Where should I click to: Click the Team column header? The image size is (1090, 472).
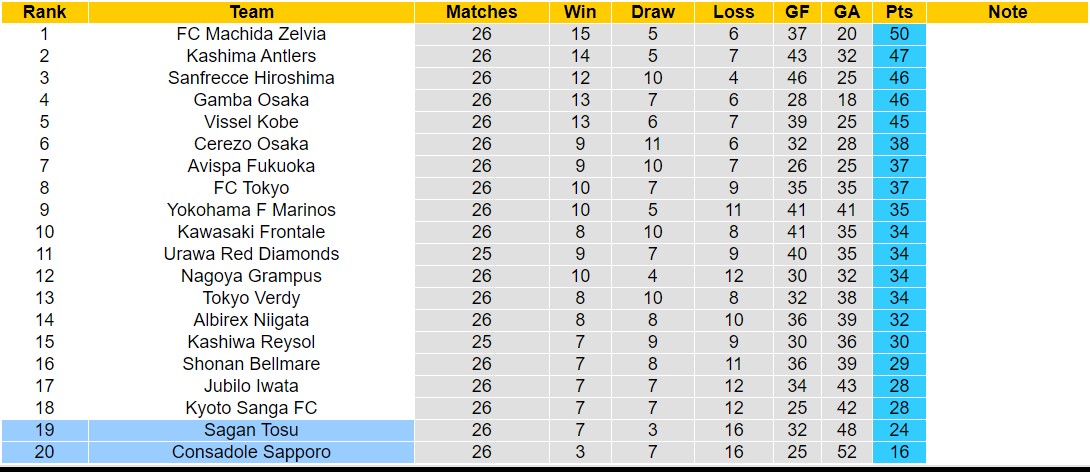click(x=251, y=12)
